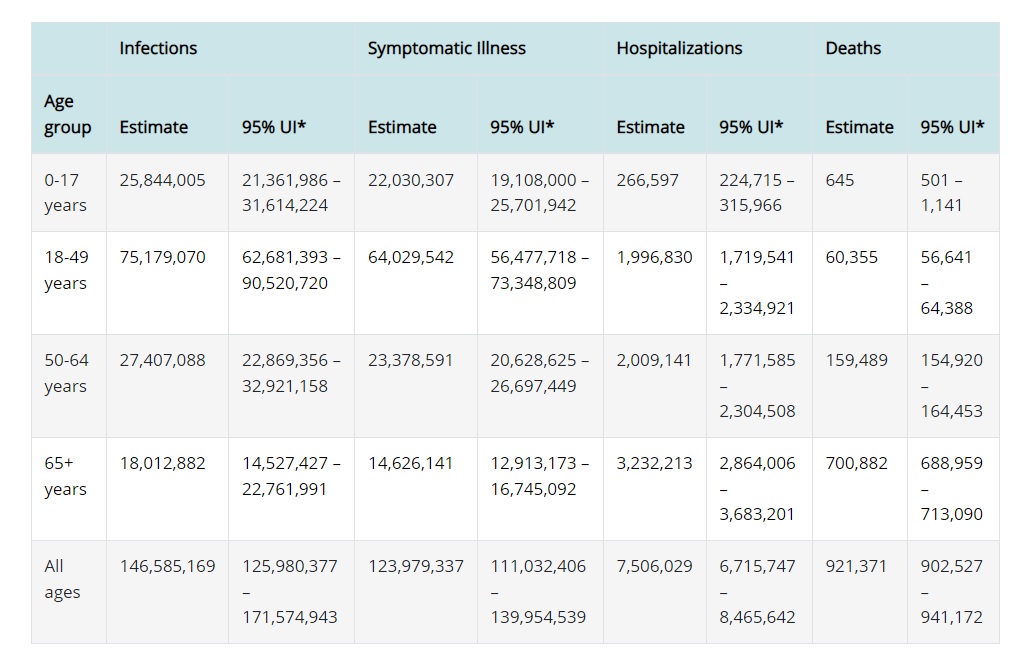
Task: Click the Infections column header
Action: click(x=158, y=48)
